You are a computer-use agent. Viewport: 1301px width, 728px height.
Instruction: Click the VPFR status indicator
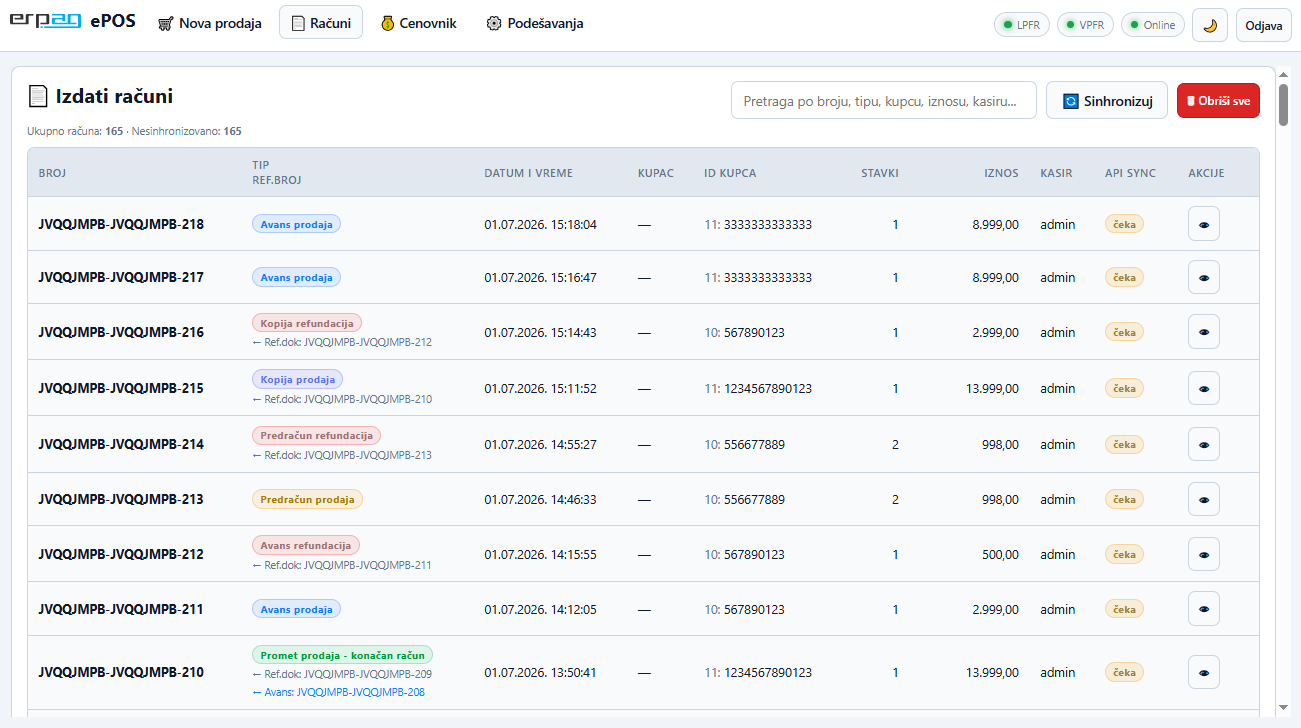tap(1085, 25)
